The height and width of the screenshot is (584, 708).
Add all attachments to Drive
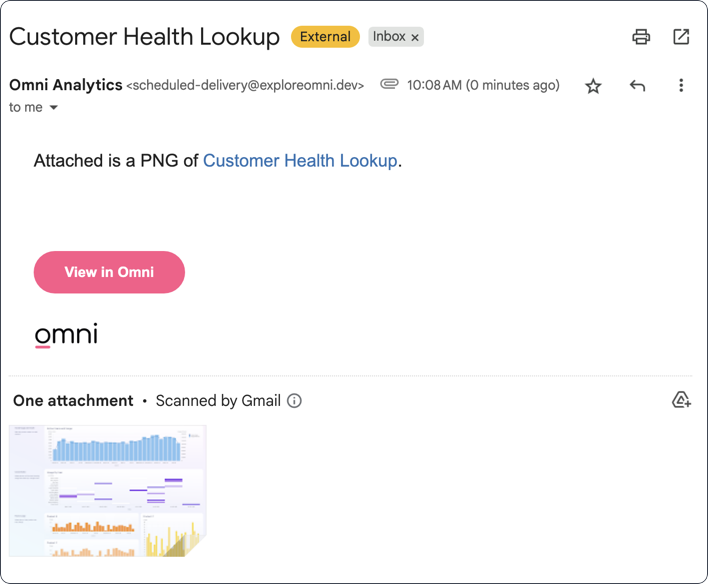click(681, 401)
